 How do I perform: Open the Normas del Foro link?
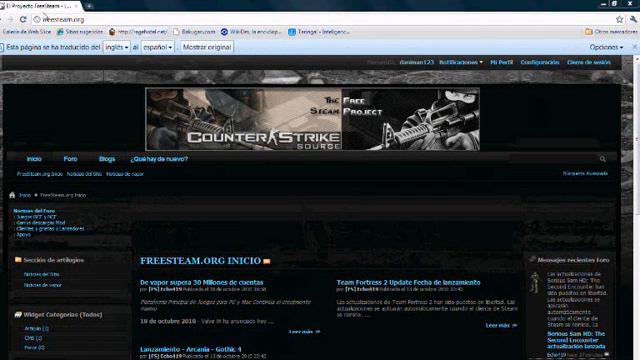(x=34, y=211)
